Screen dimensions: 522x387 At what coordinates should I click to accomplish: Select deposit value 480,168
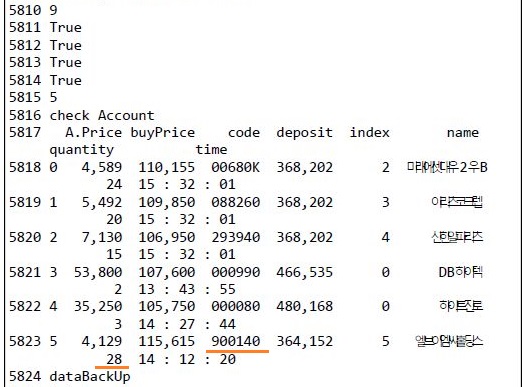point(305,306)
